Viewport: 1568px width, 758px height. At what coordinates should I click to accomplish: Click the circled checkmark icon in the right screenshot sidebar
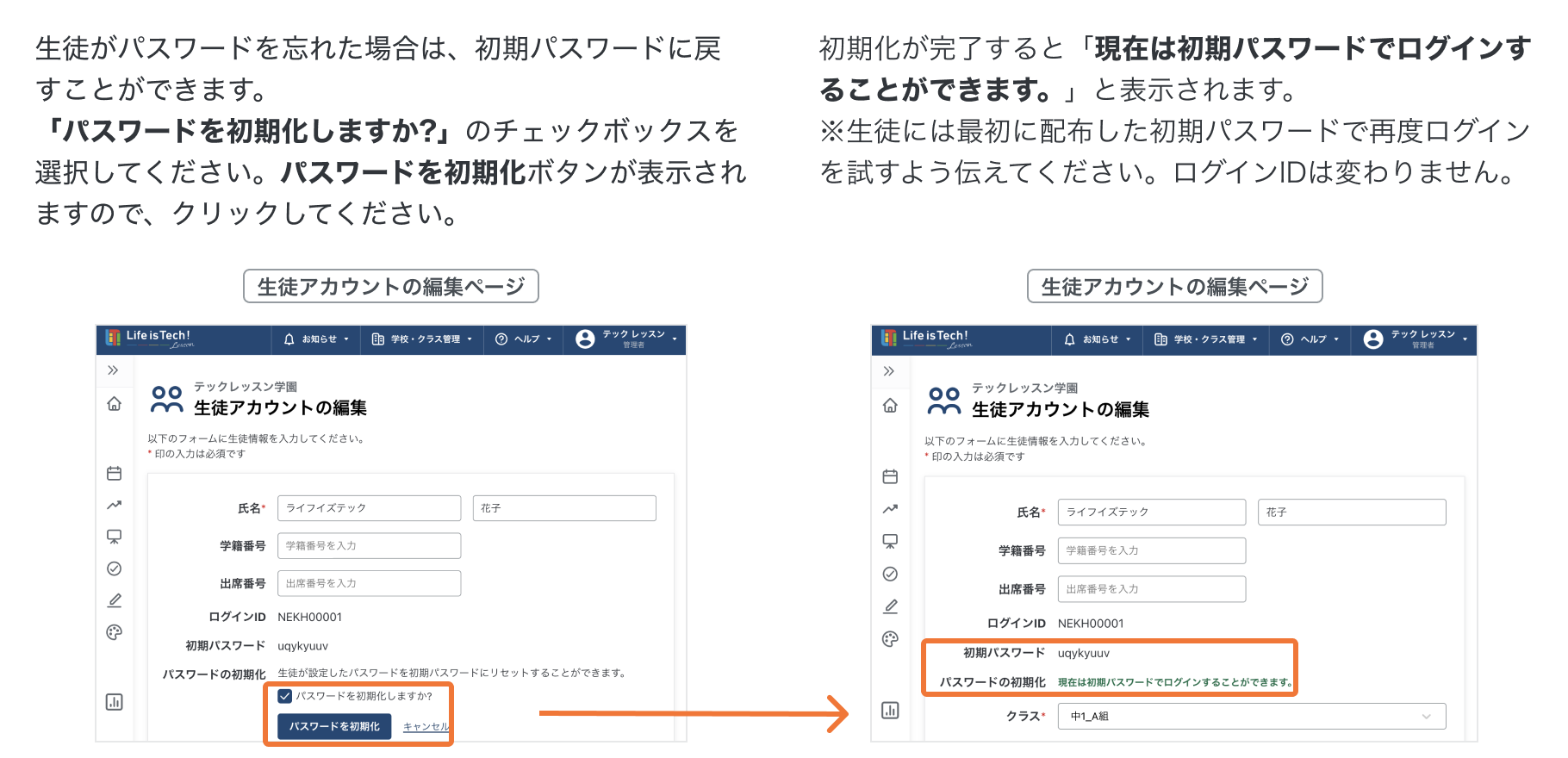point(890,574)
